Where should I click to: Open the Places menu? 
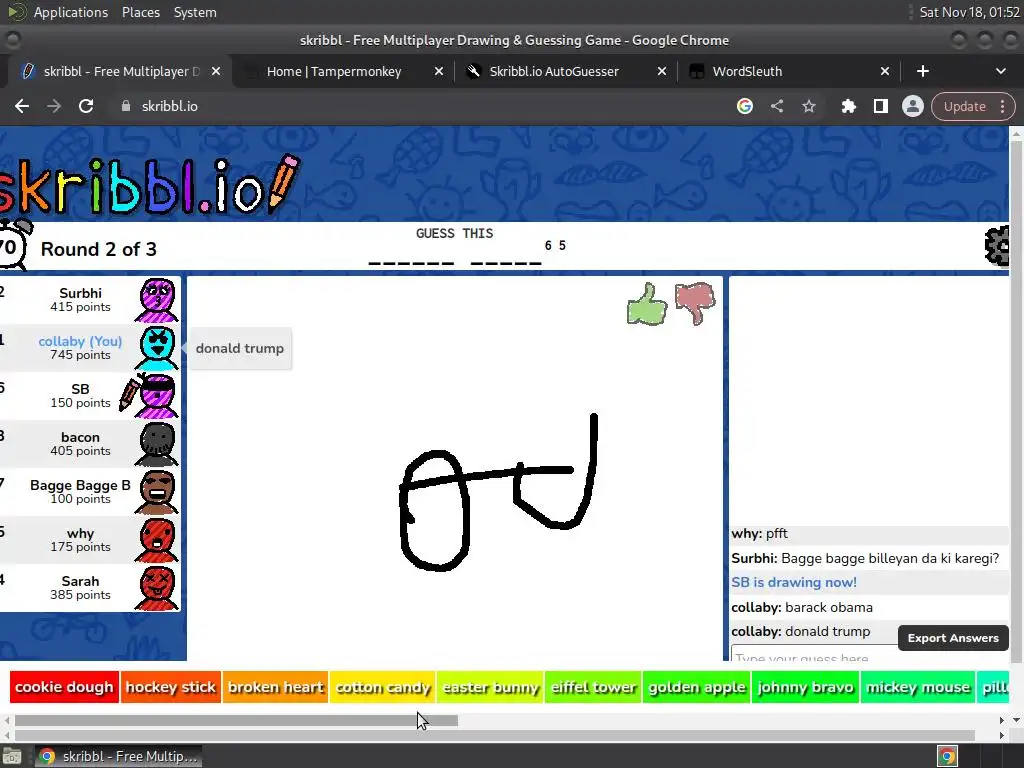pyautogui.click(x=140, y=12)
